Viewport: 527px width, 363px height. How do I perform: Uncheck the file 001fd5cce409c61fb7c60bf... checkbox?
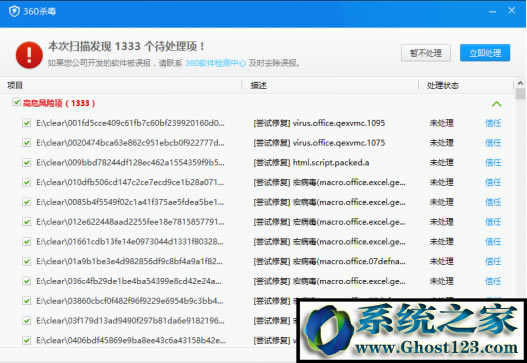point(27,123)
